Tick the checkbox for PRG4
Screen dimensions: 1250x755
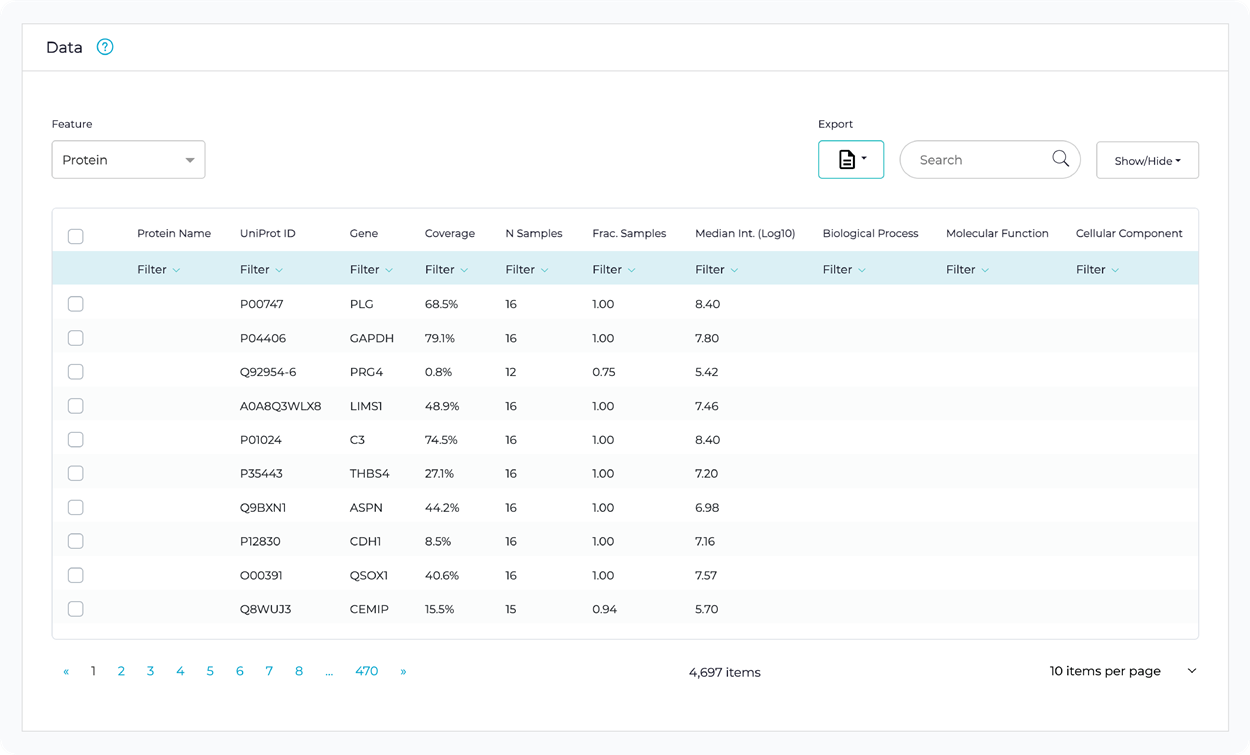pyautogui.click(x=76, y=372)
